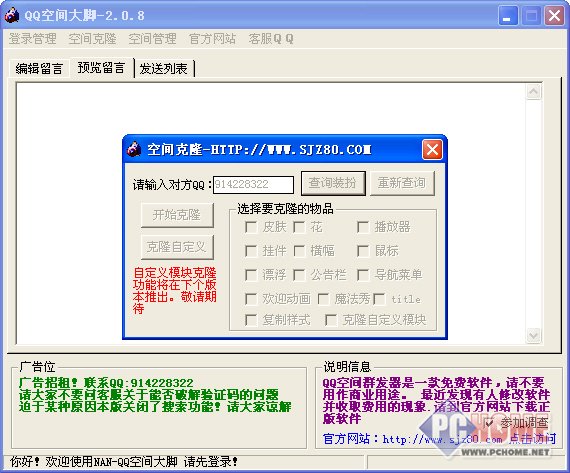Toggle the 魔法秀 checkbox
This screenshot has width=570, height=473.
323,299
